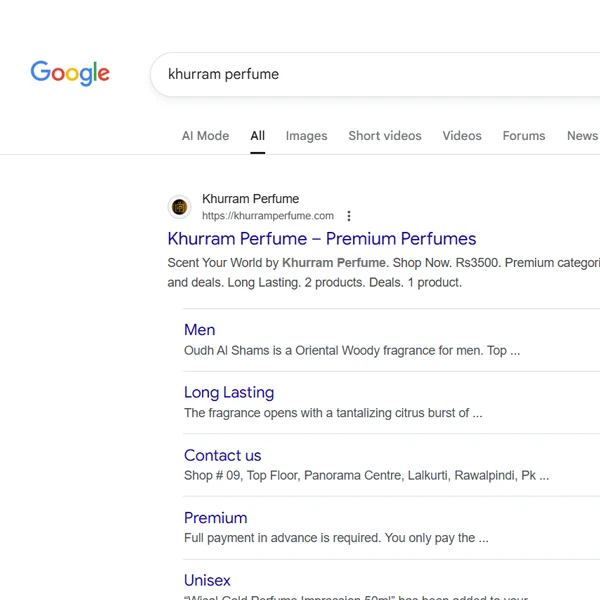Go to the Premium sitelink

(215, 518)
